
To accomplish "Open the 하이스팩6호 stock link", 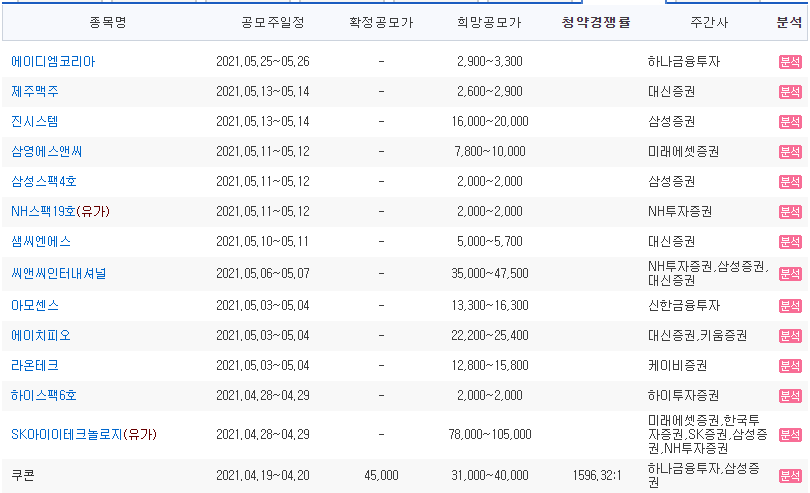I will click(x=44, y=395).
